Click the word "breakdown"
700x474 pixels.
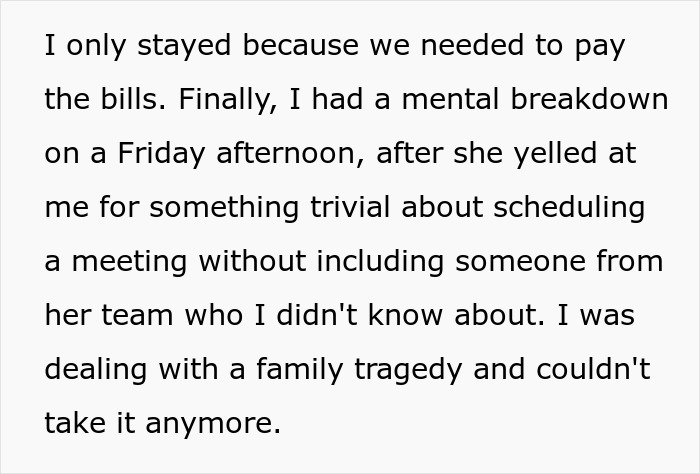tap(589, 99)
